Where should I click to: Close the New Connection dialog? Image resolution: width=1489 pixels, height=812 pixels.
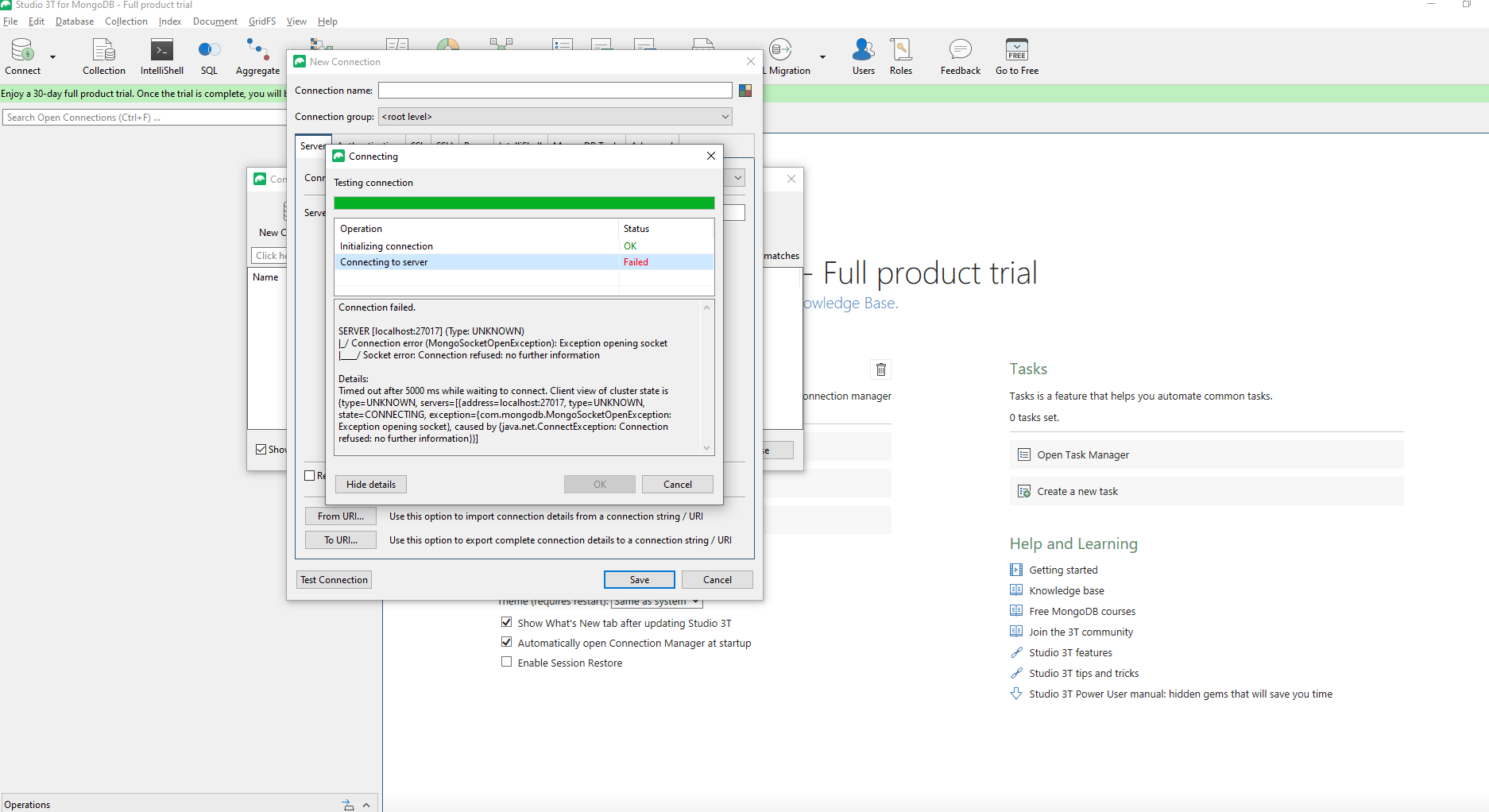(751, 61)
